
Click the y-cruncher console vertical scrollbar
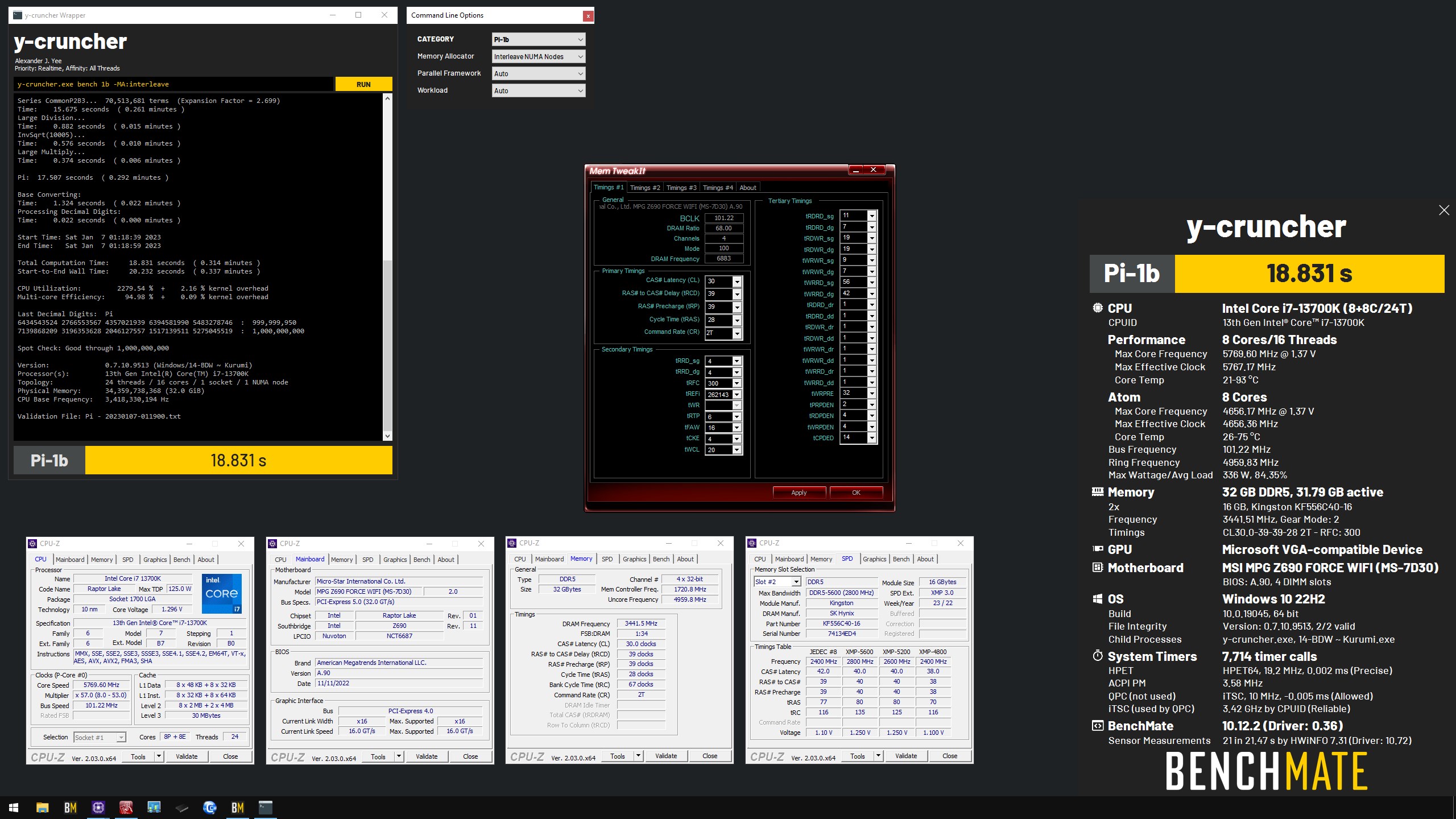click(x=387, y=266)
